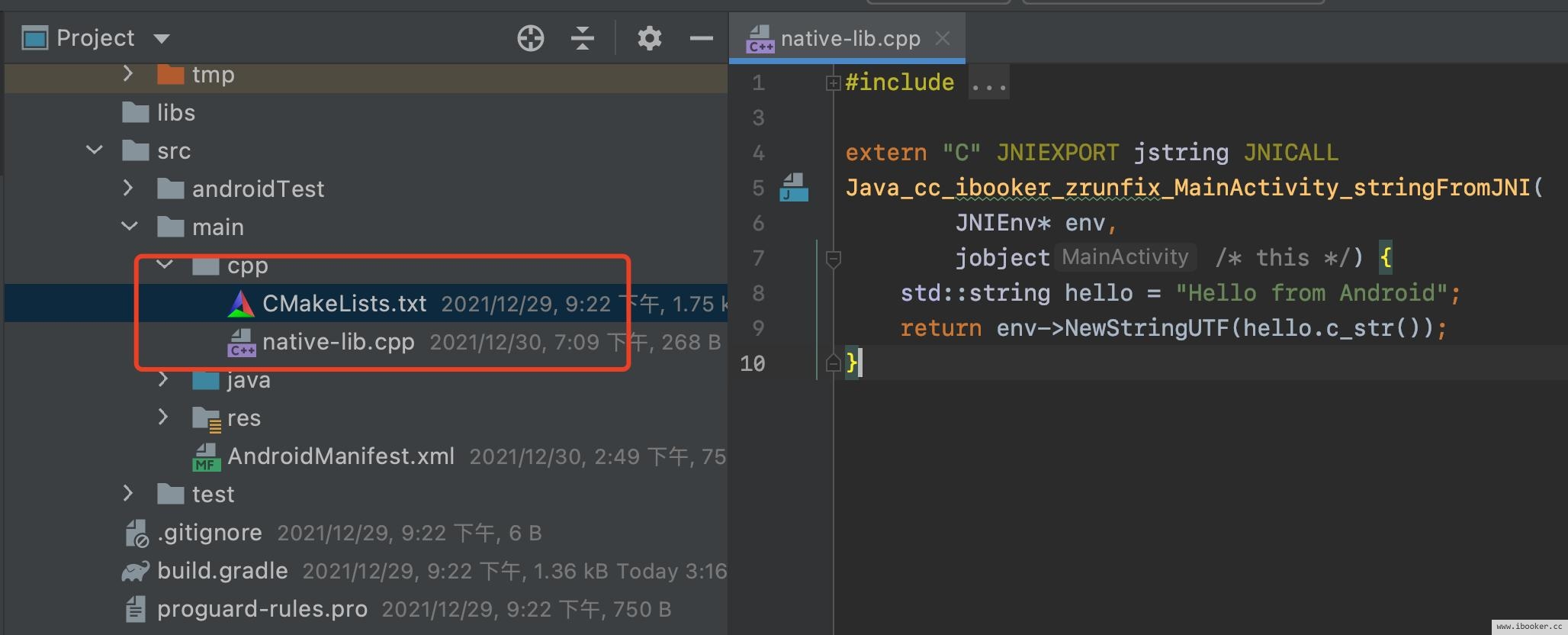Click the .gitignore file icon
The height and width of the screenshot is (635, 1568).
137,533
